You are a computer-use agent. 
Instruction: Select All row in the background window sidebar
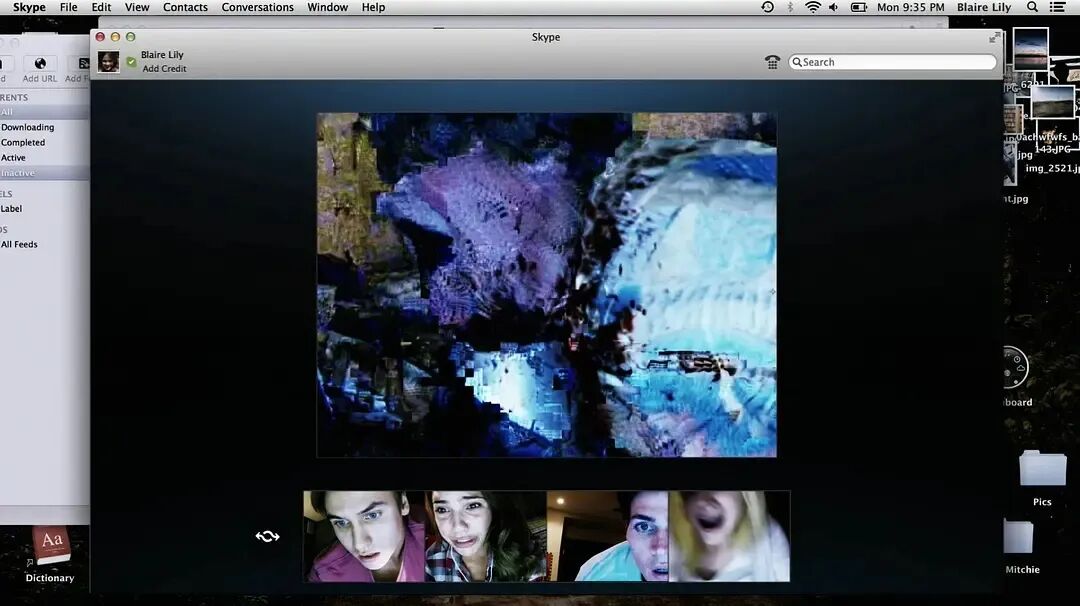pyautogui.click(x=44, y=112)
